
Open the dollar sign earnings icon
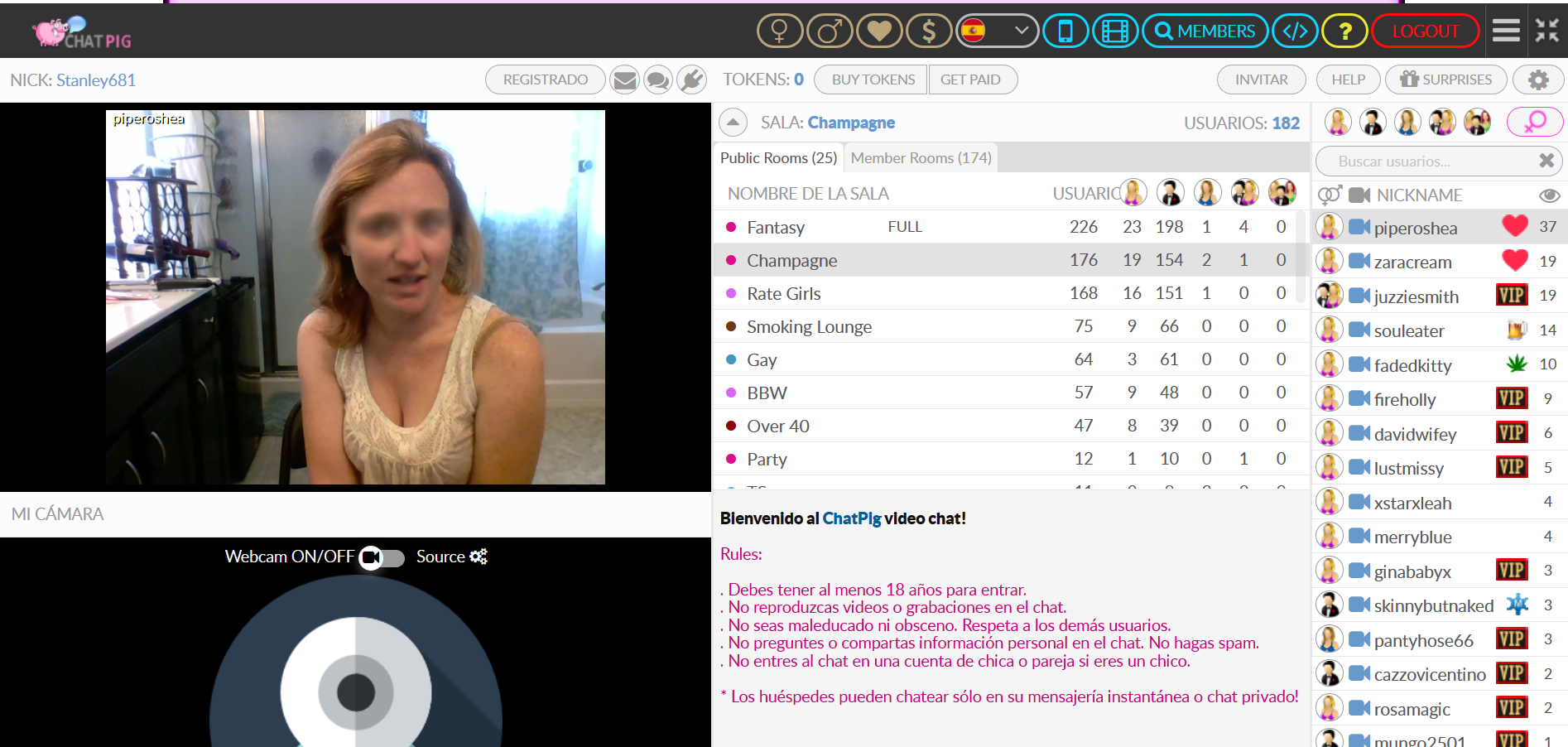(x=929, y=31)
